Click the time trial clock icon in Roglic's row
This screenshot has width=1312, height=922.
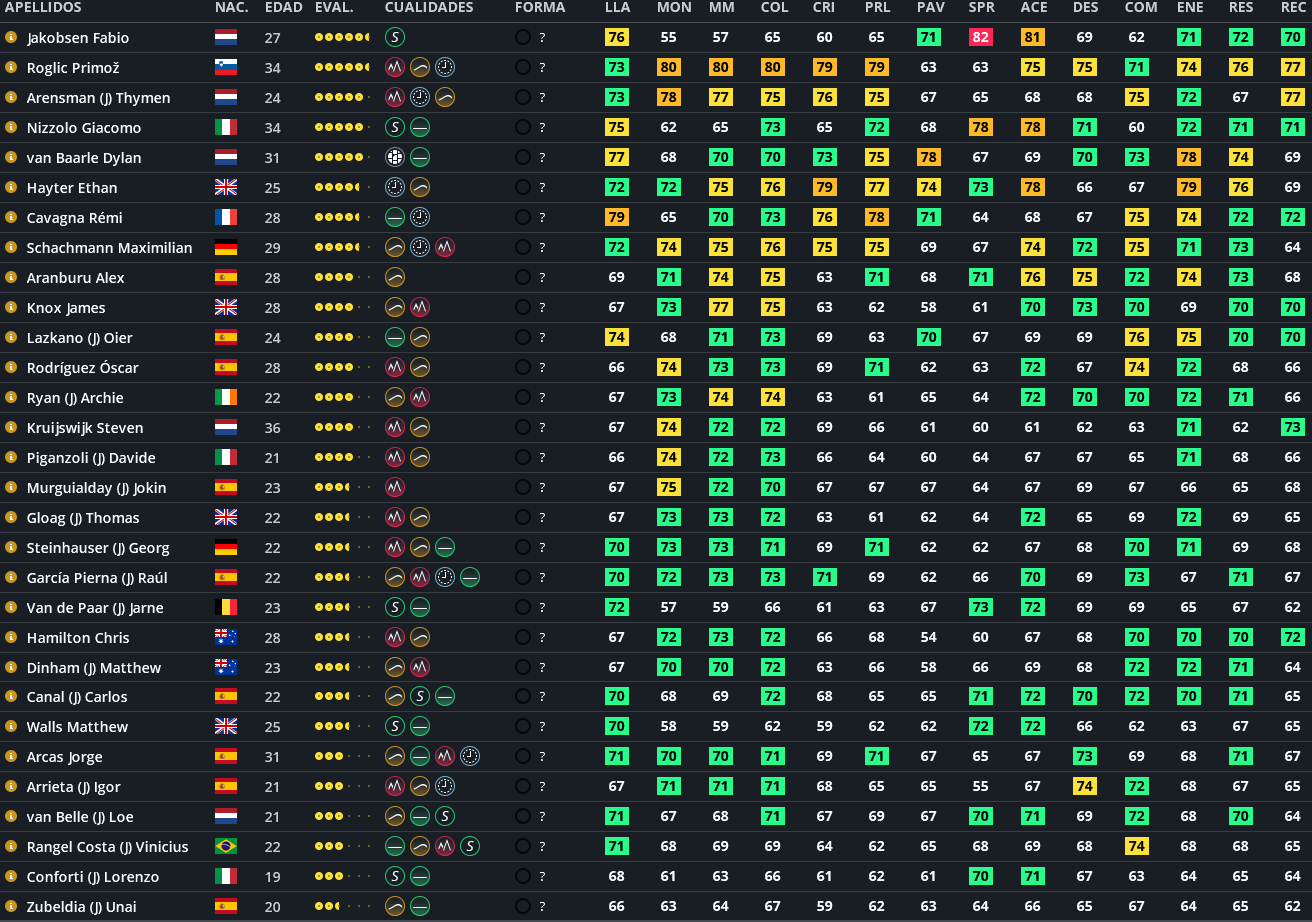(x=445, y=68)
